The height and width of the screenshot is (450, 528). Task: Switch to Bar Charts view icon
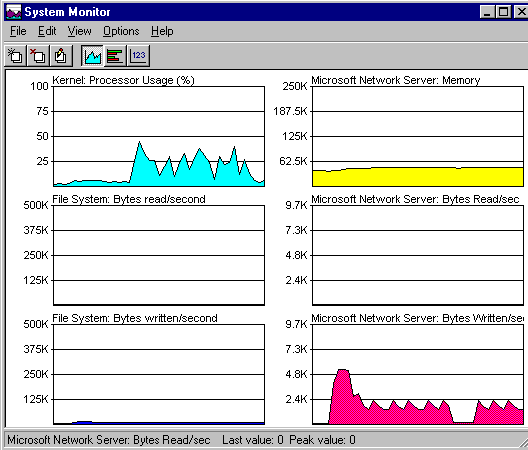[x=115, y=56]
